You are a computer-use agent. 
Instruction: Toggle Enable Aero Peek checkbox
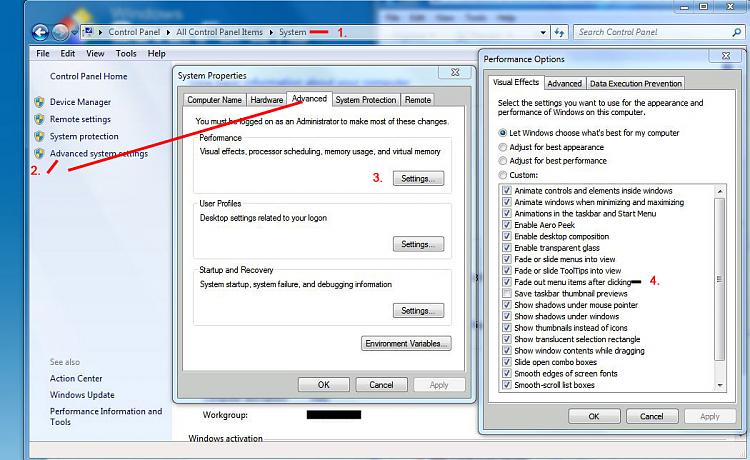(x=507, y=225)
